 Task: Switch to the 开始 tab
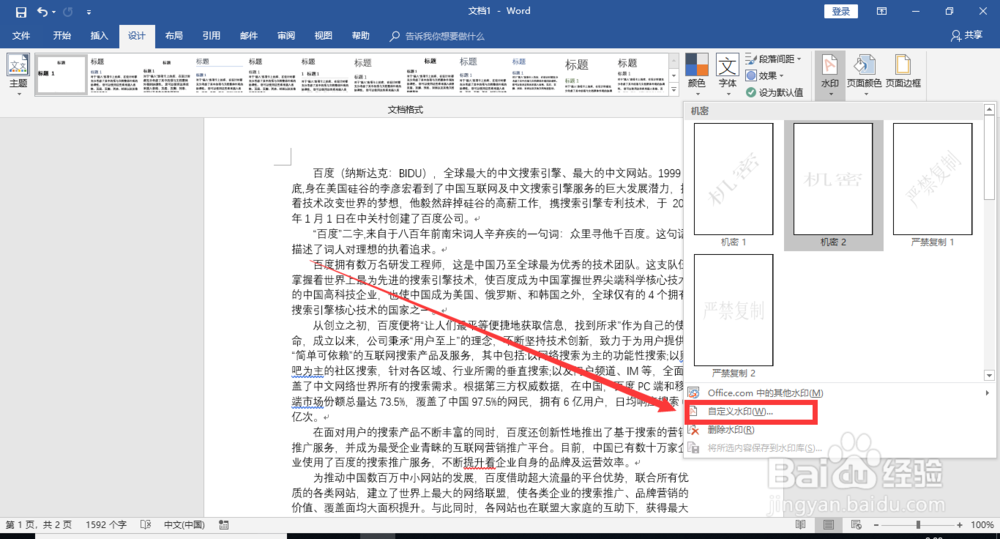(x=62, y=36)
